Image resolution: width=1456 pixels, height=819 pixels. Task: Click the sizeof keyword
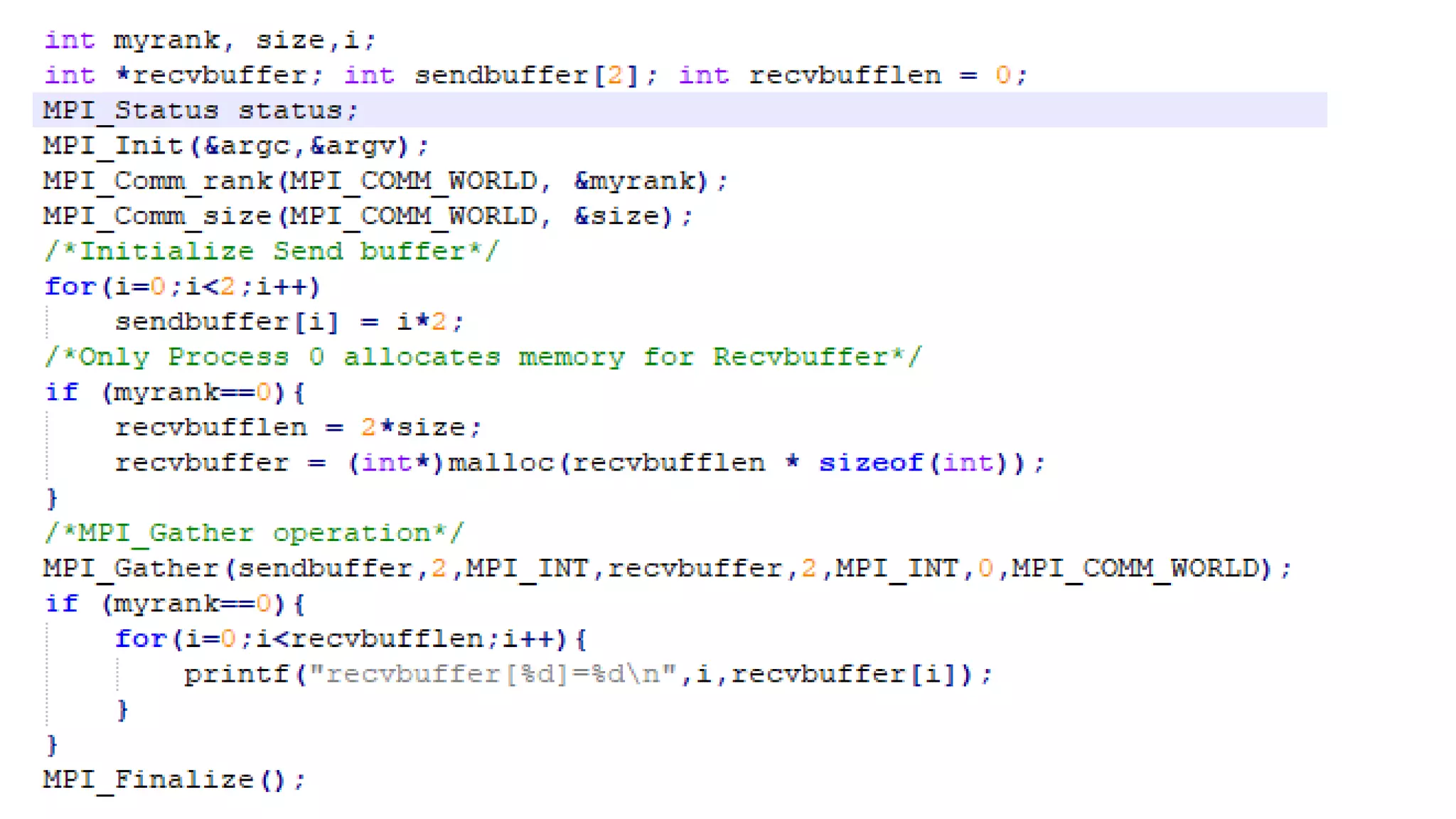tap(870, 463)
